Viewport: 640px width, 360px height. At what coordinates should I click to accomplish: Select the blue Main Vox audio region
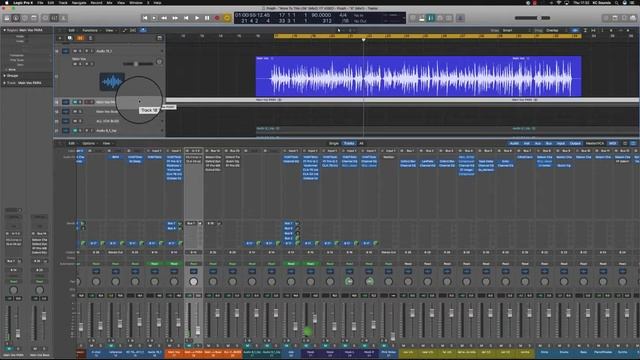[x=419, y=76]
